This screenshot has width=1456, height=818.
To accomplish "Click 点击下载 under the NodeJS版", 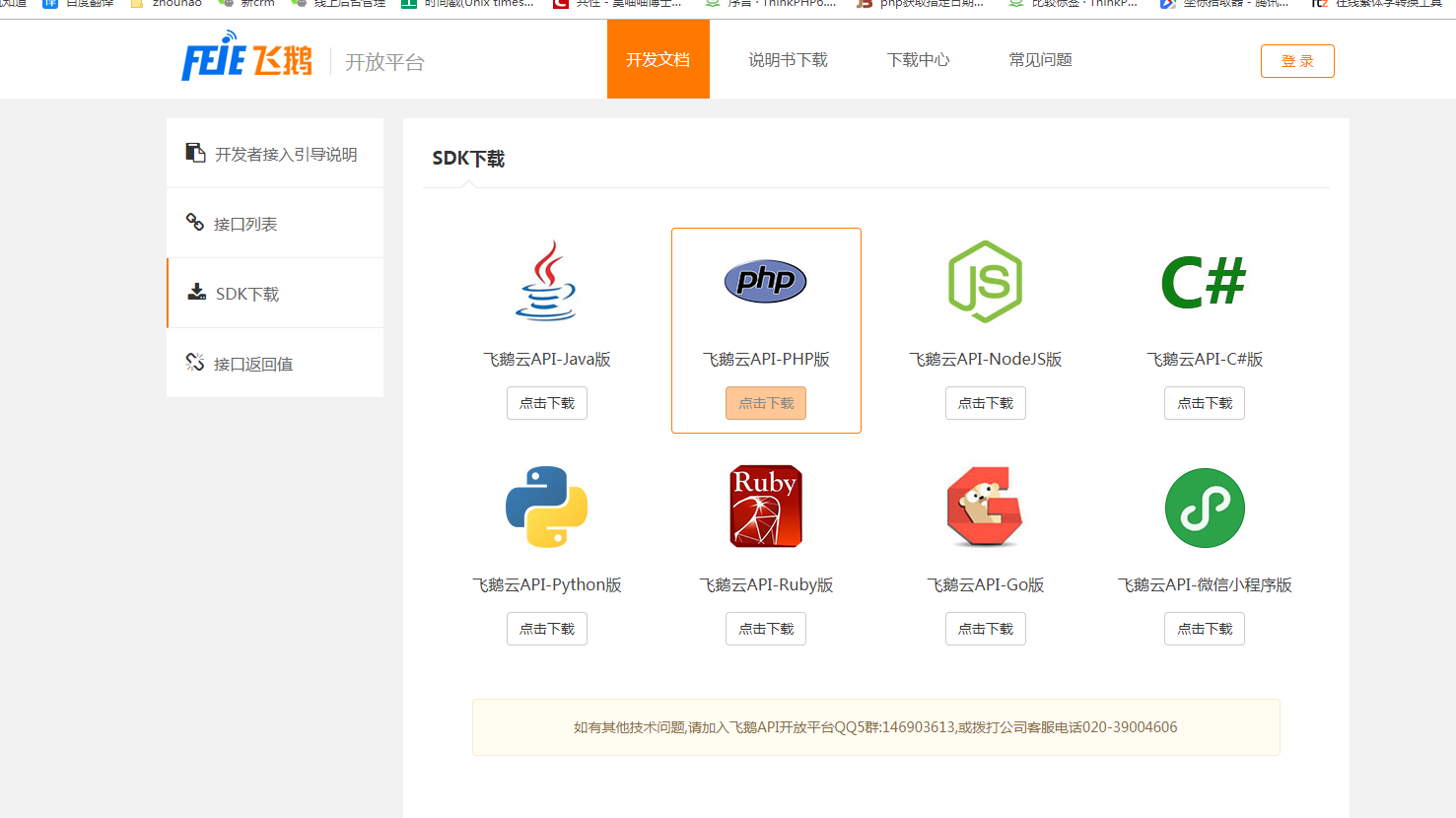I will pyautogui.click(x=986, y=403).
